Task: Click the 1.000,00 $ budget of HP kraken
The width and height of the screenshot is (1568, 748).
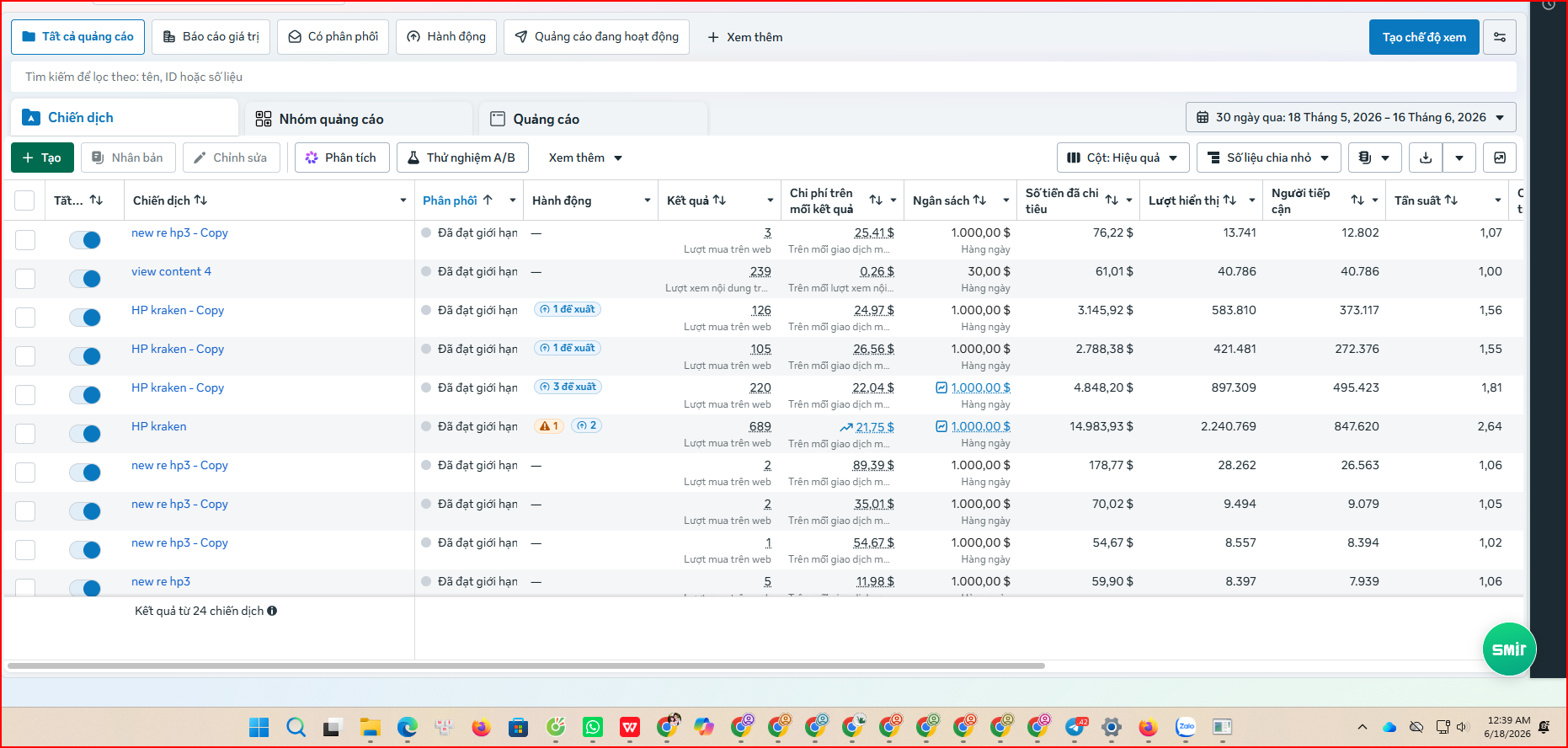Action: tap(980, 426)
